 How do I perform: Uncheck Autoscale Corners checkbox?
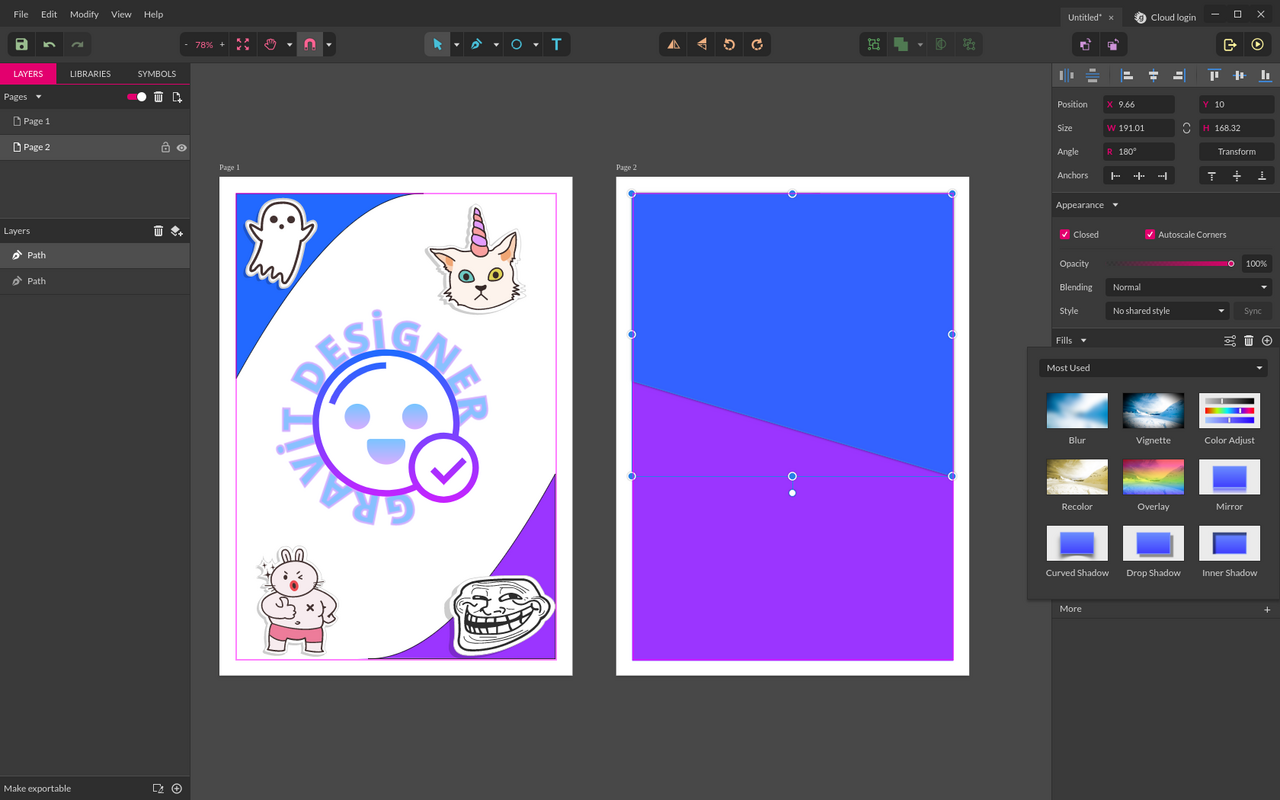(1150, 235)
